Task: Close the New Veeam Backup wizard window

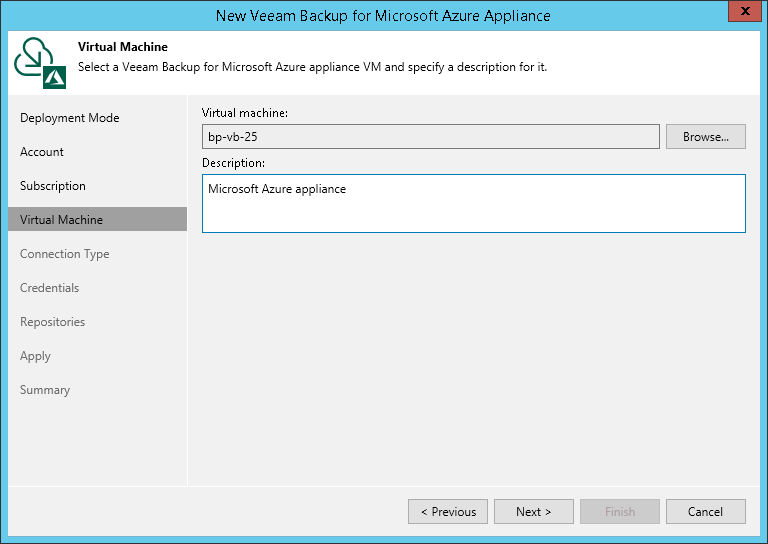Action: pos(744,11)
